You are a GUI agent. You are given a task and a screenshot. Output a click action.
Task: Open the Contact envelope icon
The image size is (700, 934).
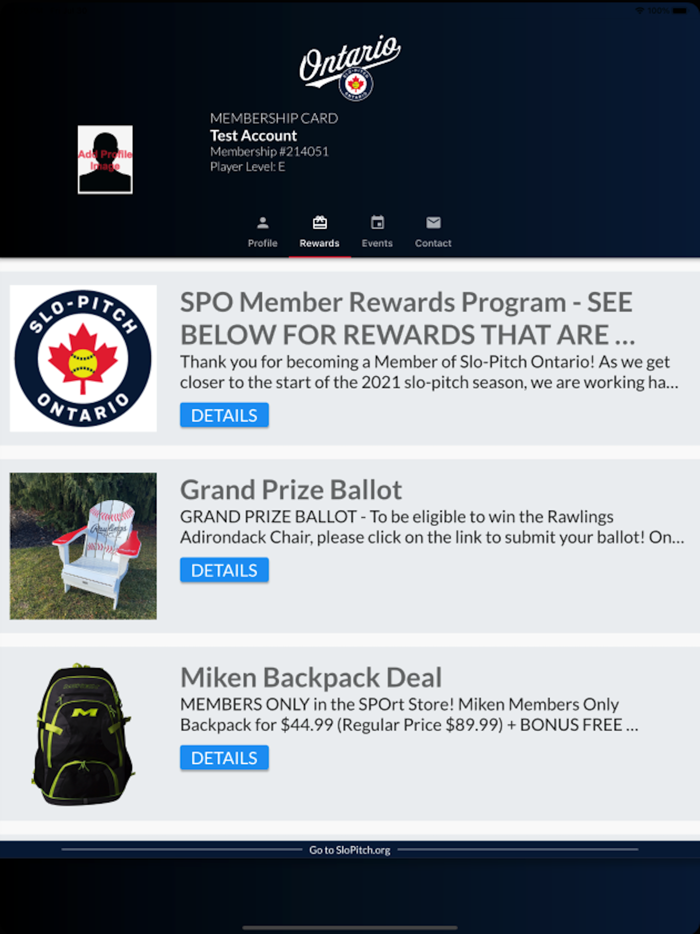[433, 223]
